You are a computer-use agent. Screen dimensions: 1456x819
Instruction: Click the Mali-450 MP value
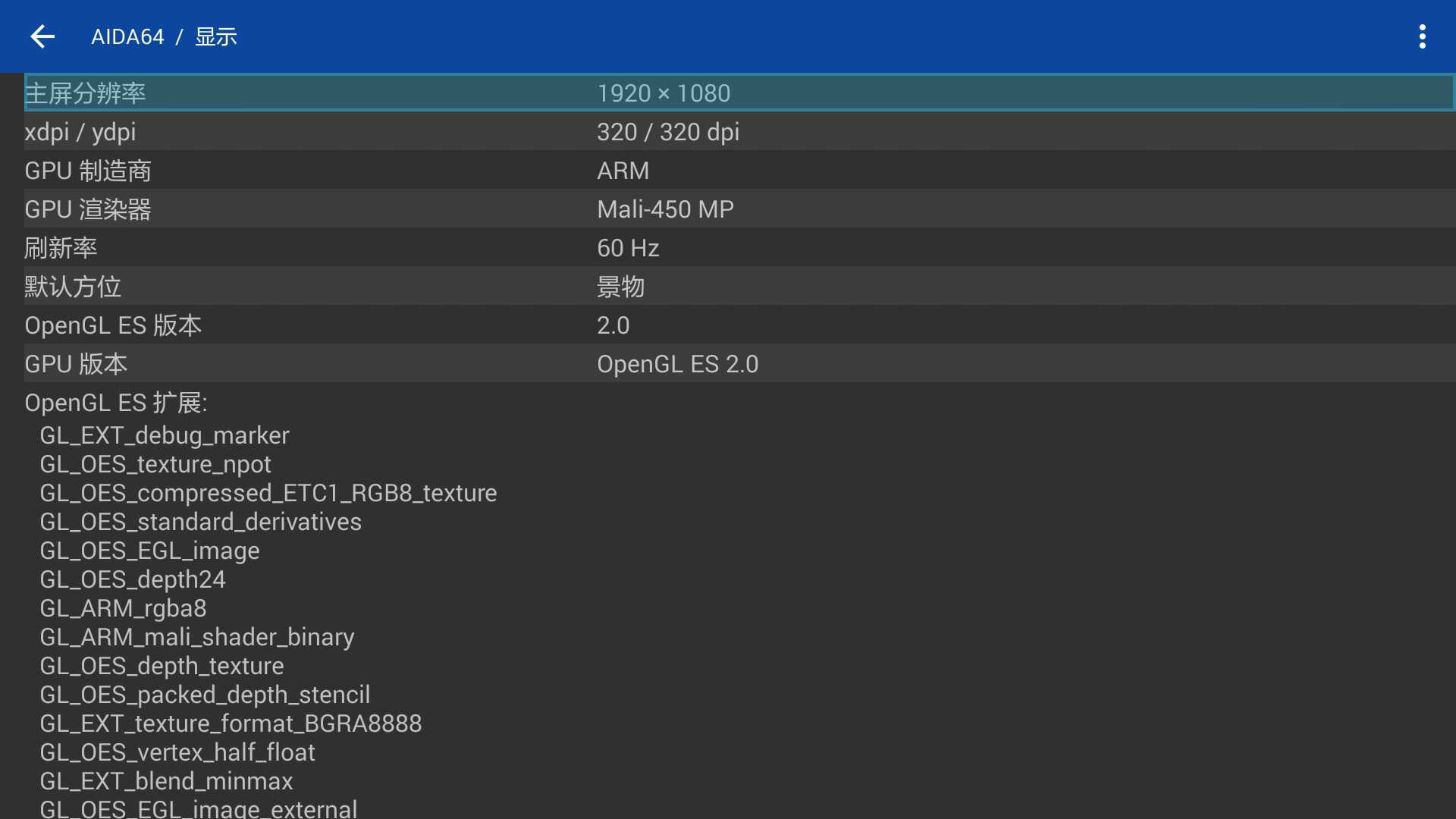click(x=665, y=209)
